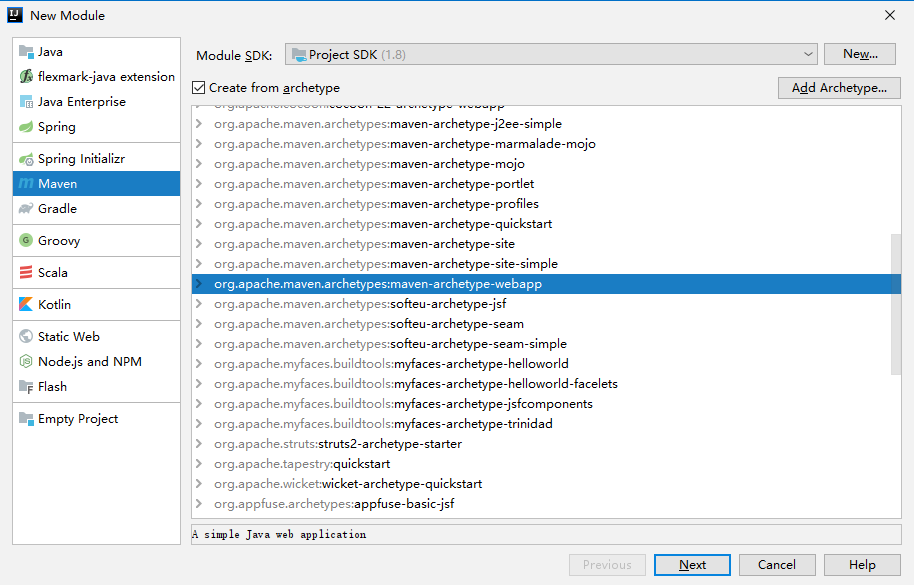Click the Java module icon
Viewport: 914px width, 585px height.
click(26, 52)
